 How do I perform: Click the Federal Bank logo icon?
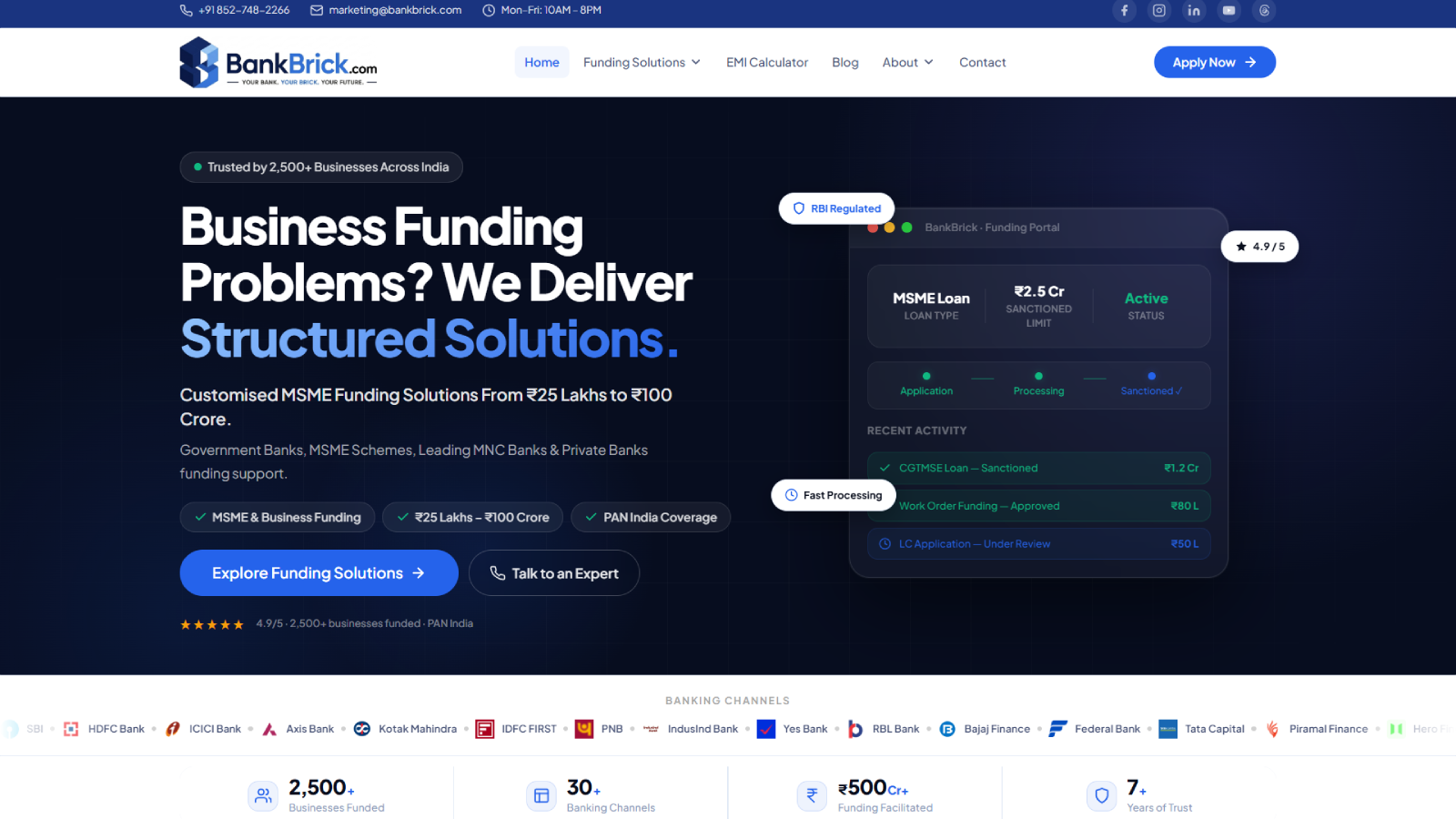coord(1057,729)
